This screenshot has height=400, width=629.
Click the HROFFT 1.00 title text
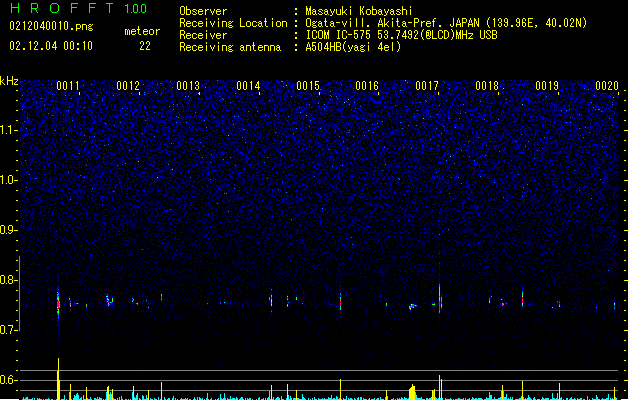(x=79, y=8)
